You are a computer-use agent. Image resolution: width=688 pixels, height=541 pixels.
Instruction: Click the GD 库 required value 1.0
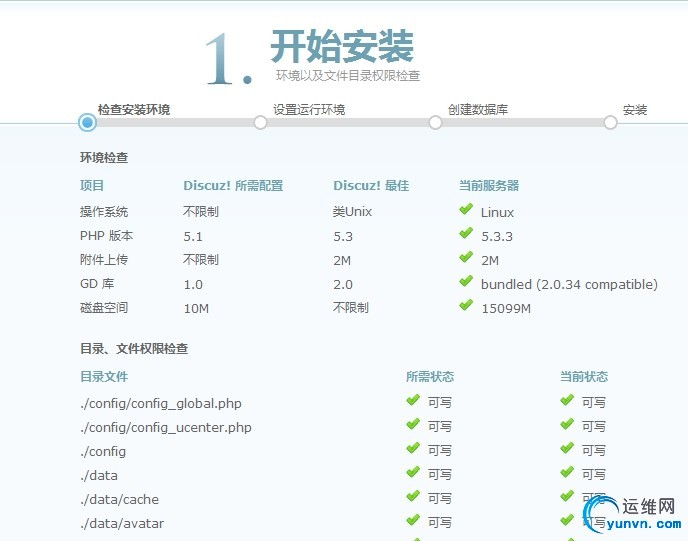[x=193, y=285]
